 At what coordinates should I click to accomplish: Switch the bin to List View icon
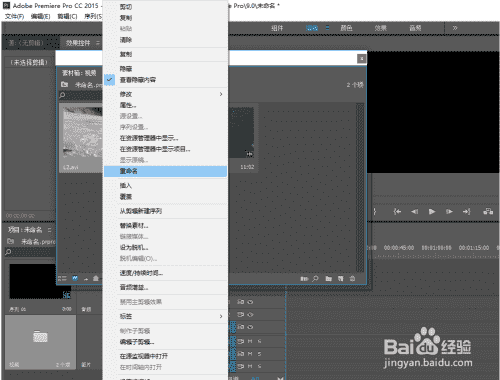tap(62, 278)
